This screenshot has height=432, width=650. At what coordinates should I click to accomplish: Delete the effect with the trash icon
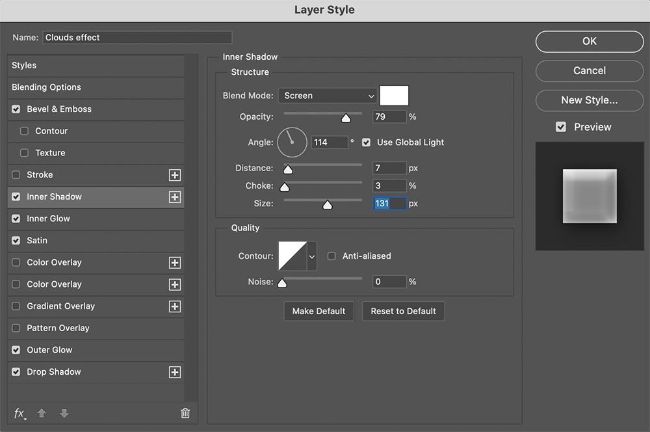(185, 413)
